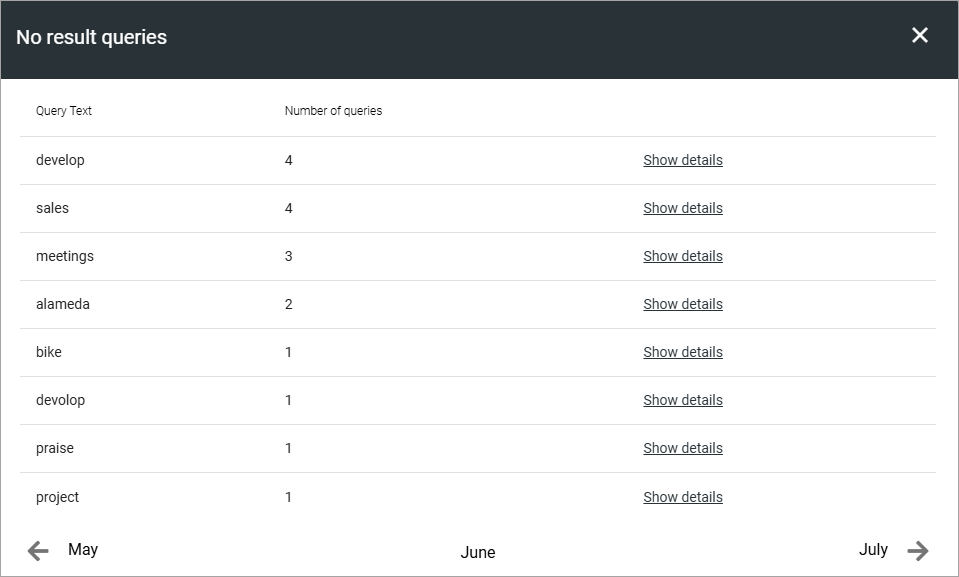This screenshot has width=959, height=577.
Task: Click the Number of queries column header
Action: point(333,111)
